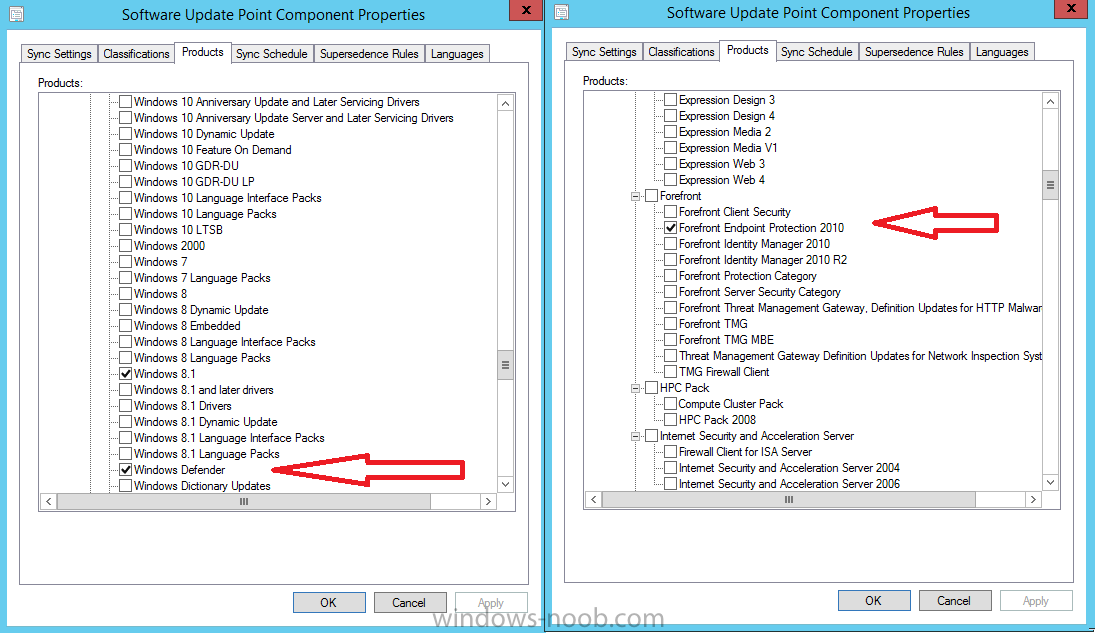Click Cancel in the left window
This screenshot has height=633, width=1097.
[409, 602]
